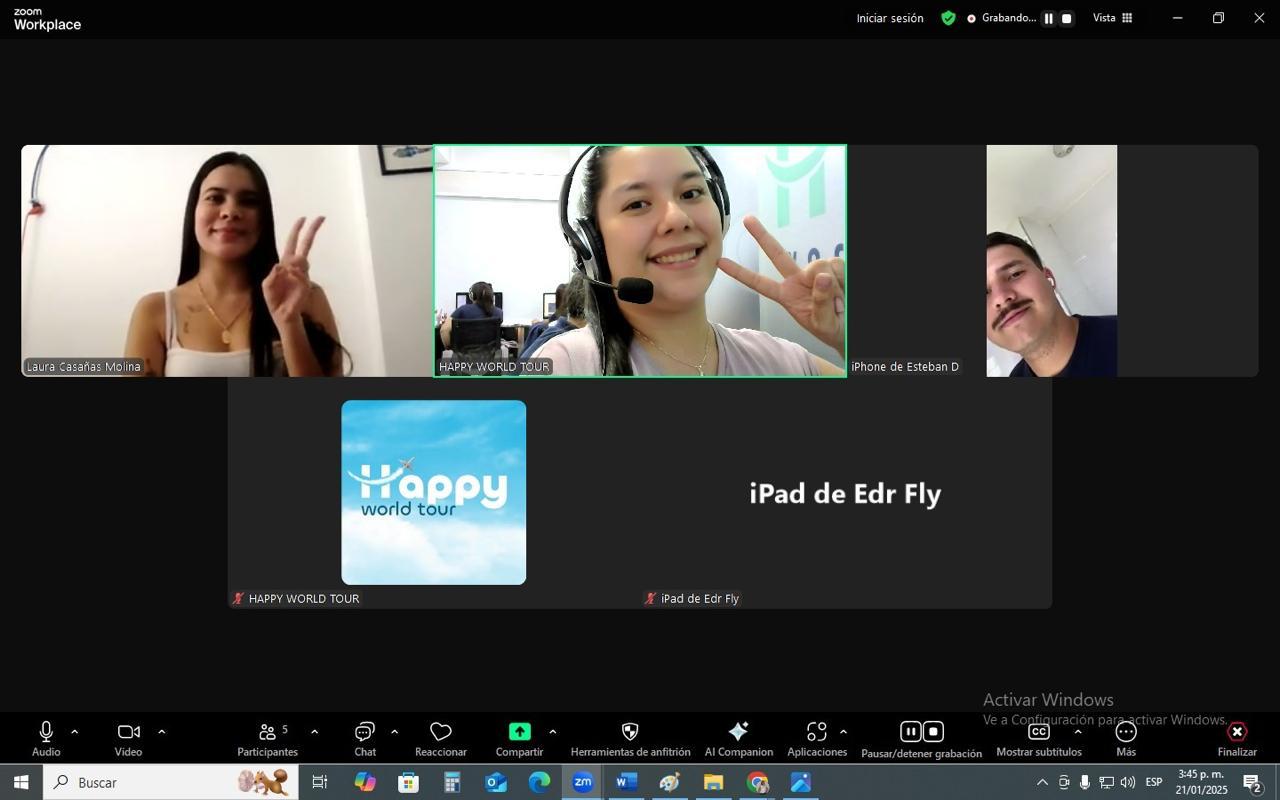Click the Iniciar sesión link
This screenshot has width=1280, height=800.
890,18
